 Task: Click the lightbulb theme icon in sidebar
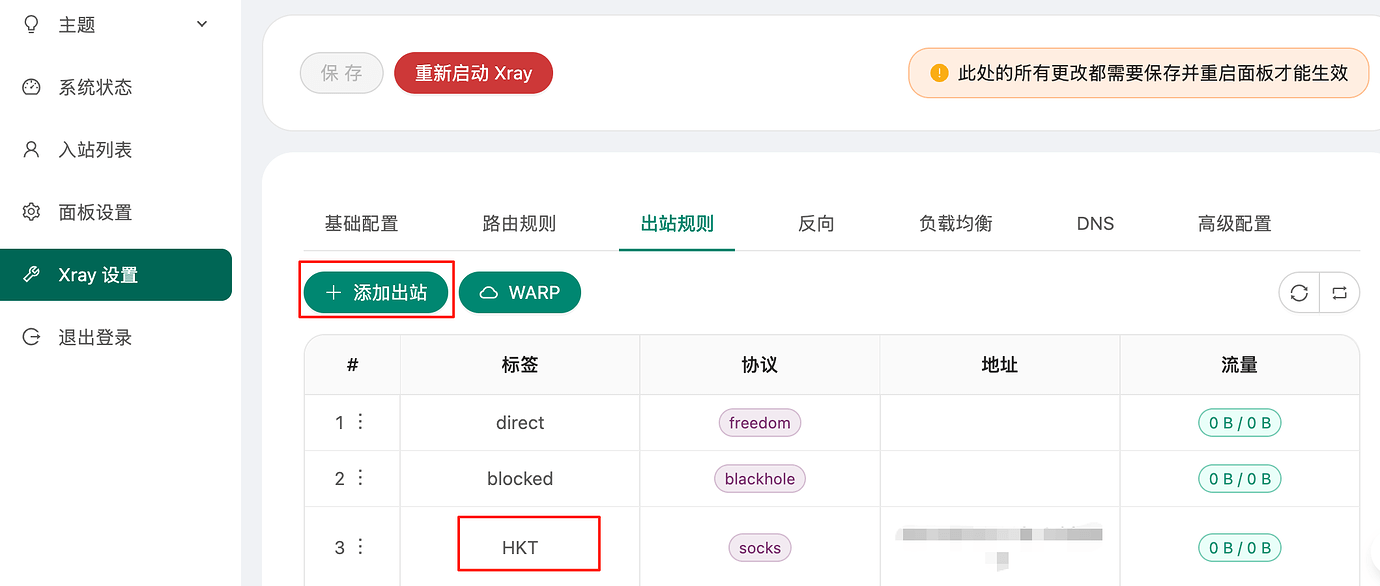tap(31, 24)
